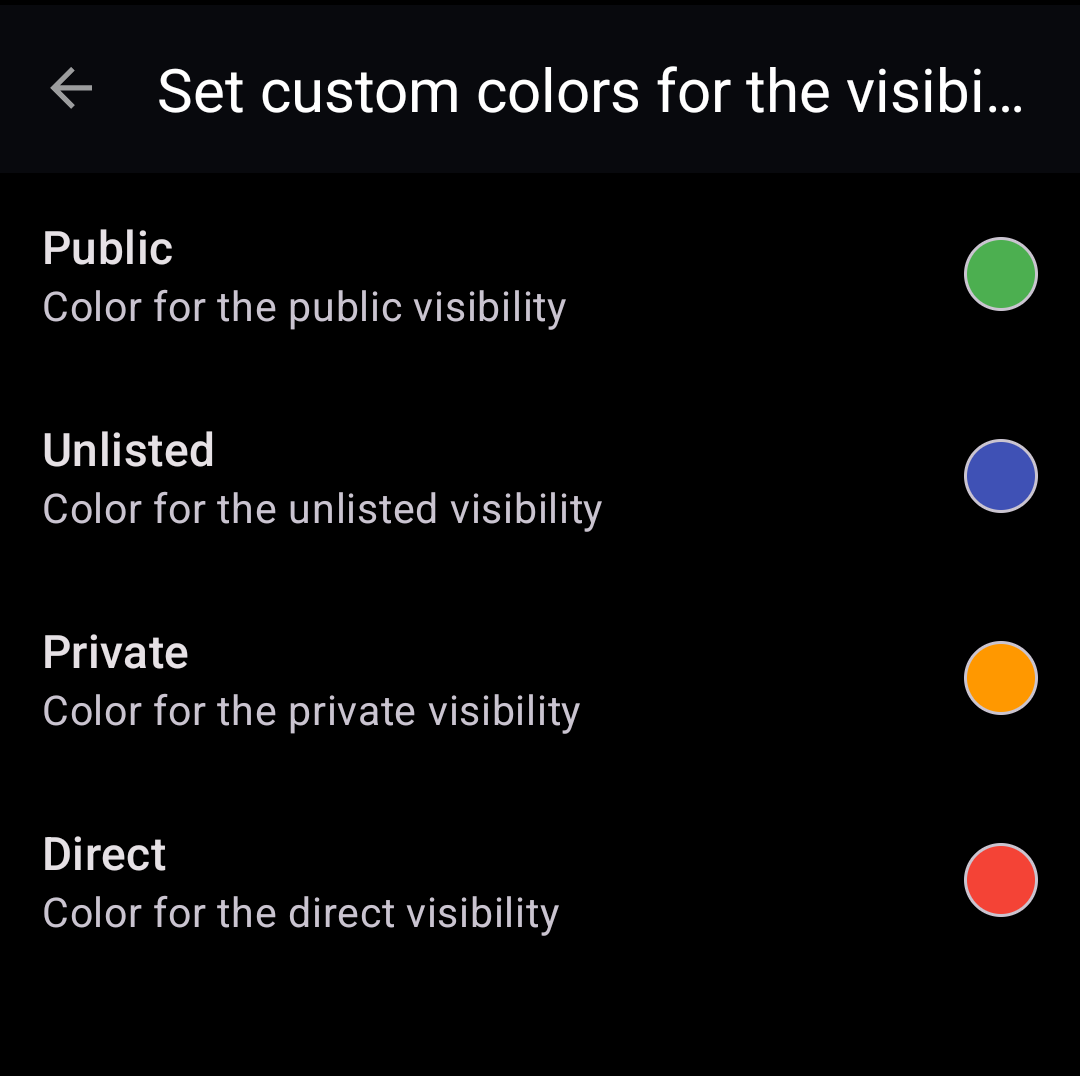Click the word "unlisted" in the Unlisted description
Screen dimensions: 1080x1076
click(x=363, y=510)
